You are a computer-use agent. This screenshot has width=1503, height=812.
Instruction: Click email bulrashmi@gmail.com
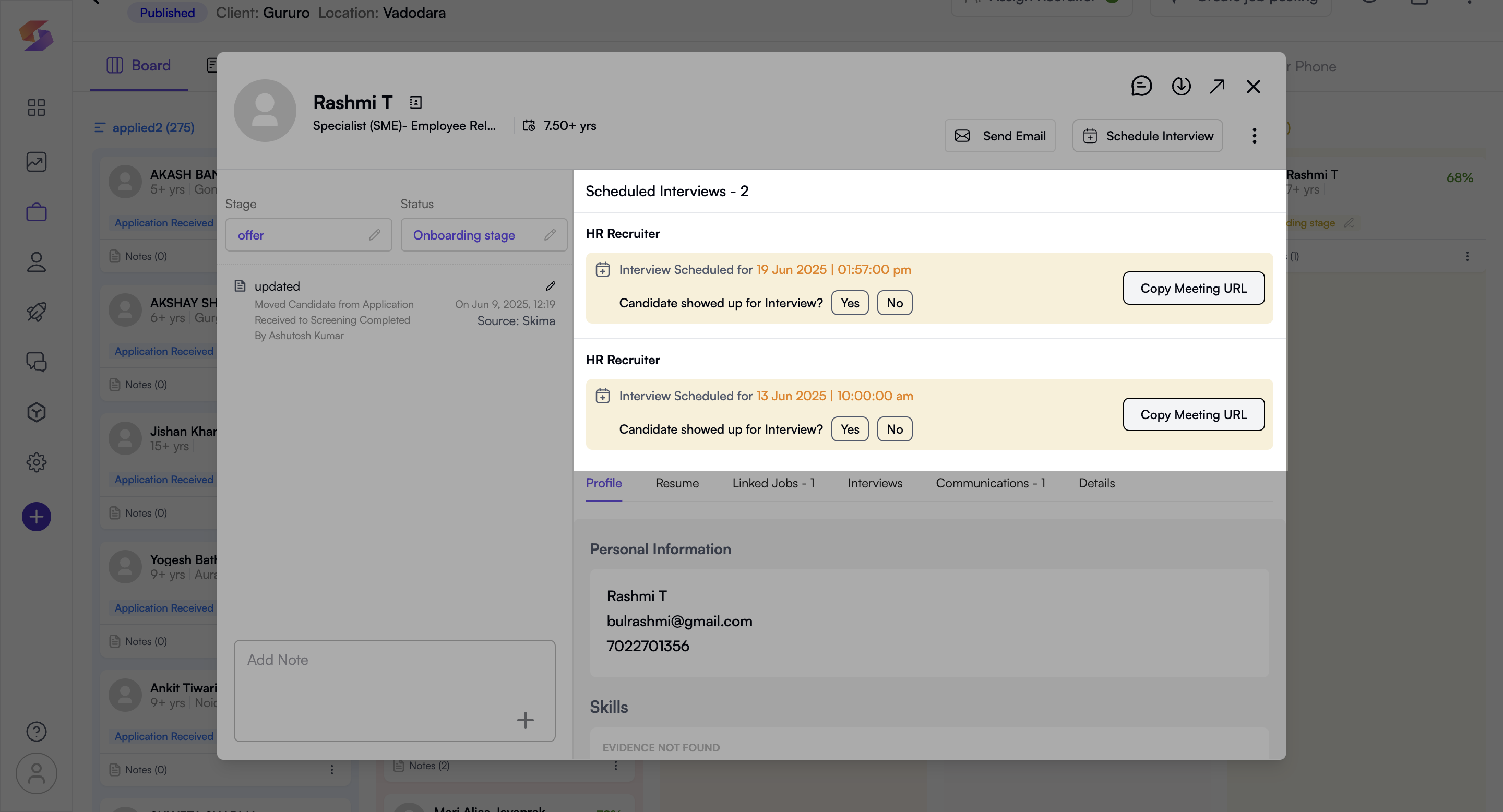pos(679,621)
